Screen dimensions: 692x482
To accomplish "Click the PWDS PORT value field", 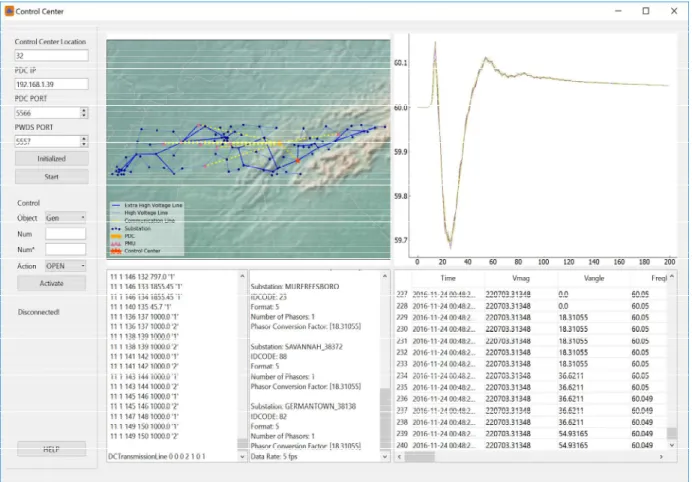I will click(x=47, y=142).
